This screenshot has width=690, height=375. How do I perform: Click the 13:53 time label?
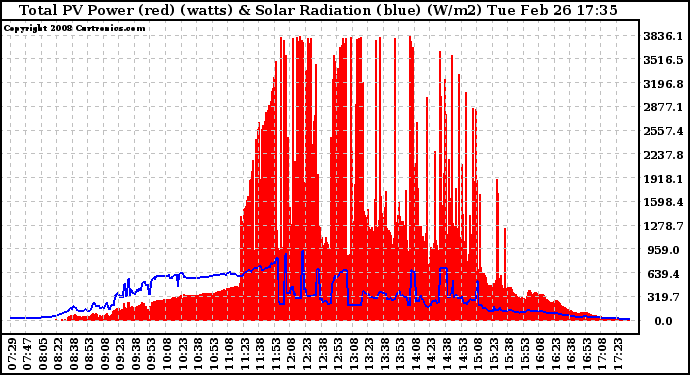[400, 354]
